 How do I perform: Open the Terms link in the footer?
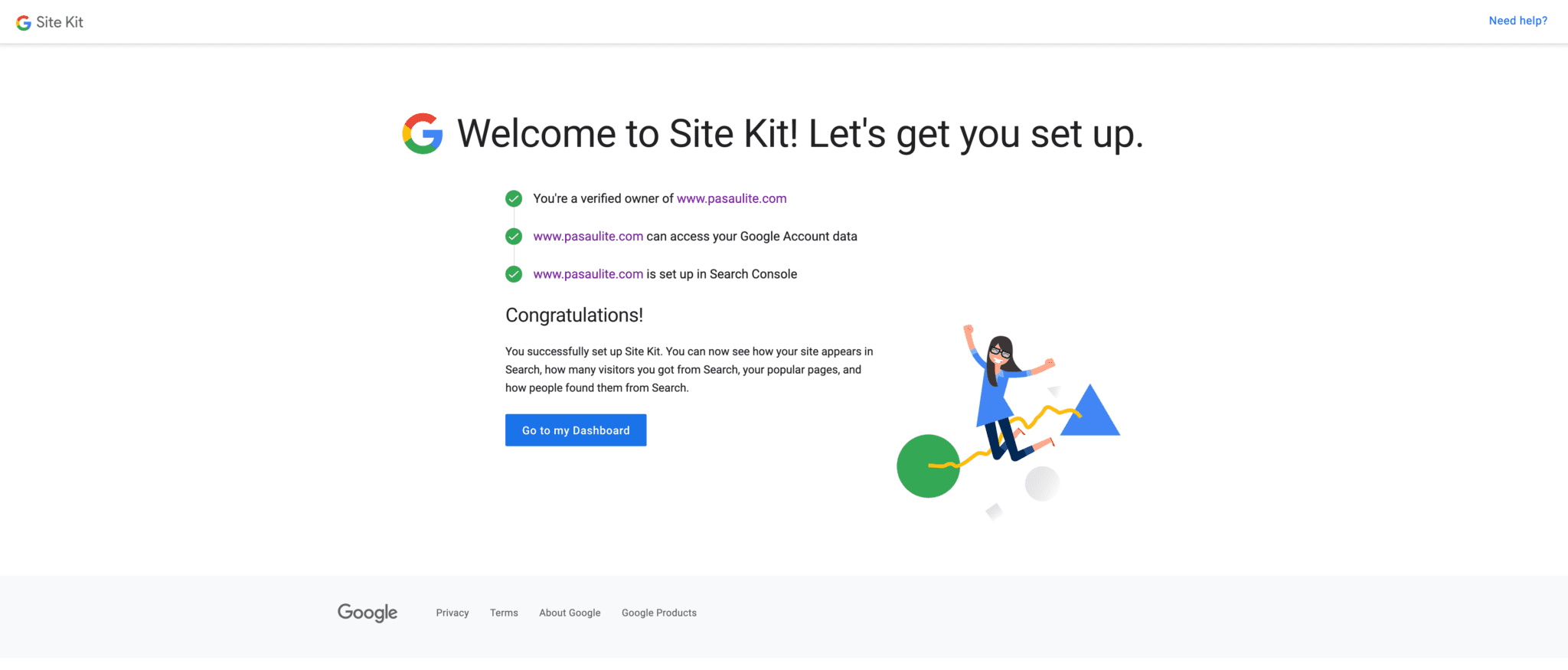point(504,613)
